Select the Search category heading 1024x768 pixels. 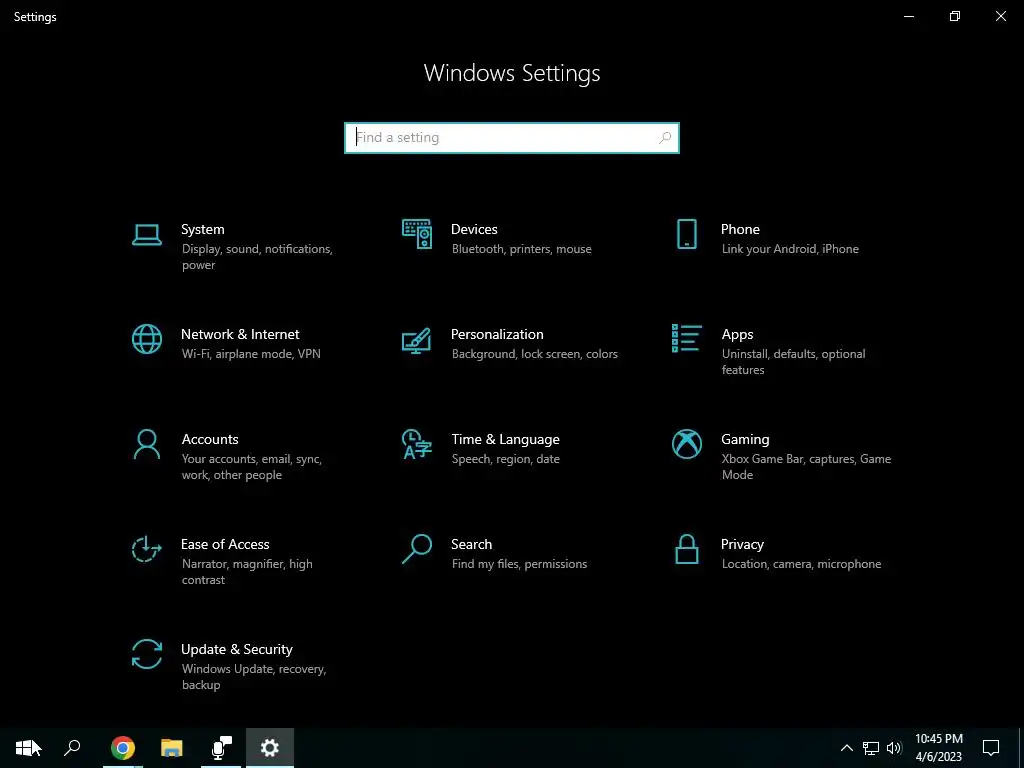472,544
